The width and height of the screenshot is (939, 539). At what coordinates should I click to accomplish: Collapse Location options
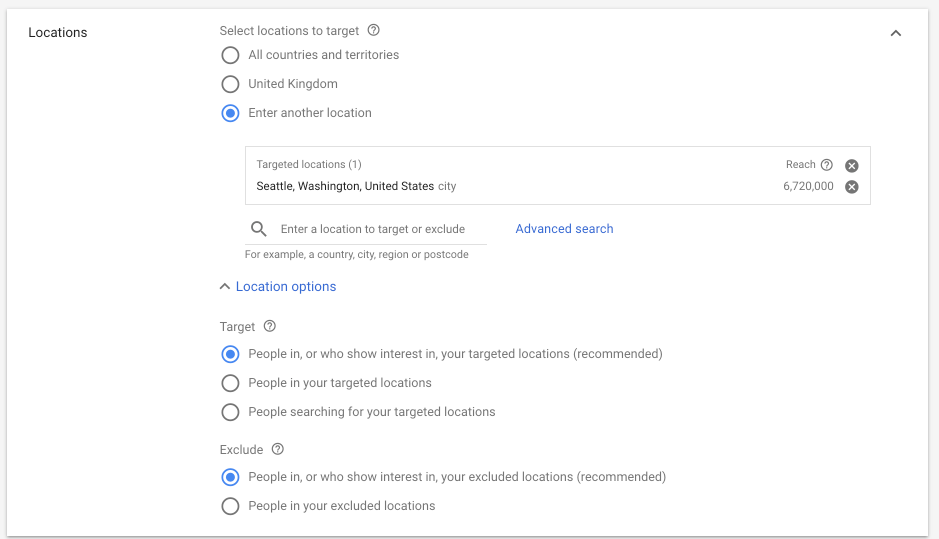pyautogui.click(x=278, y=287)
